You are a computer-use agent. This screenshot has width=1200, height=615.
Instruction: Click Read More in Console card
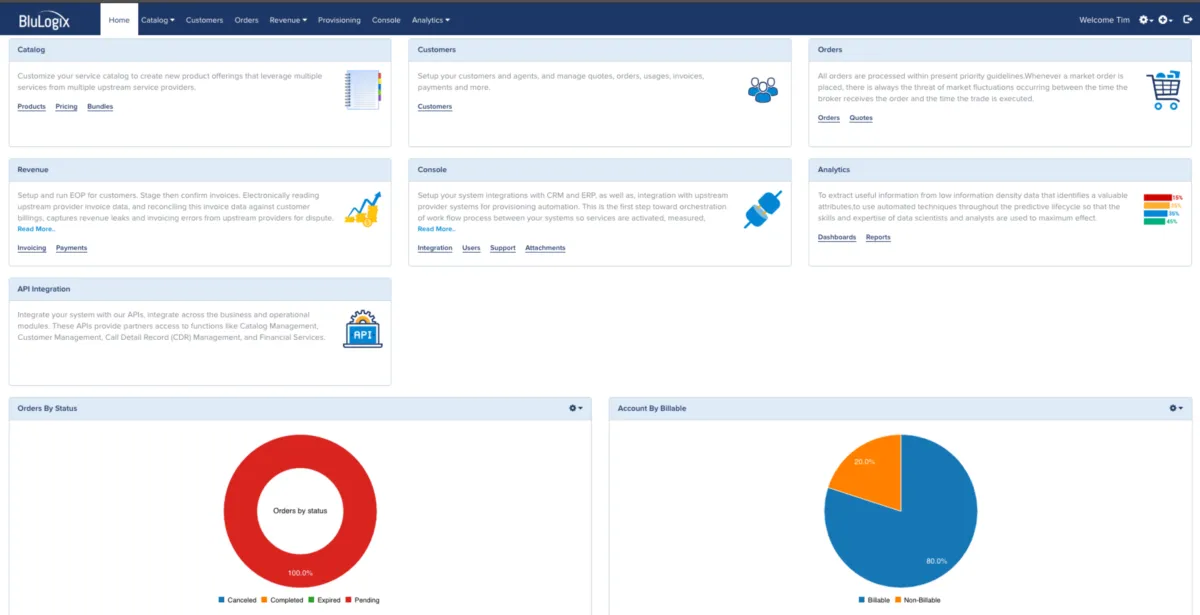point(436,229)
